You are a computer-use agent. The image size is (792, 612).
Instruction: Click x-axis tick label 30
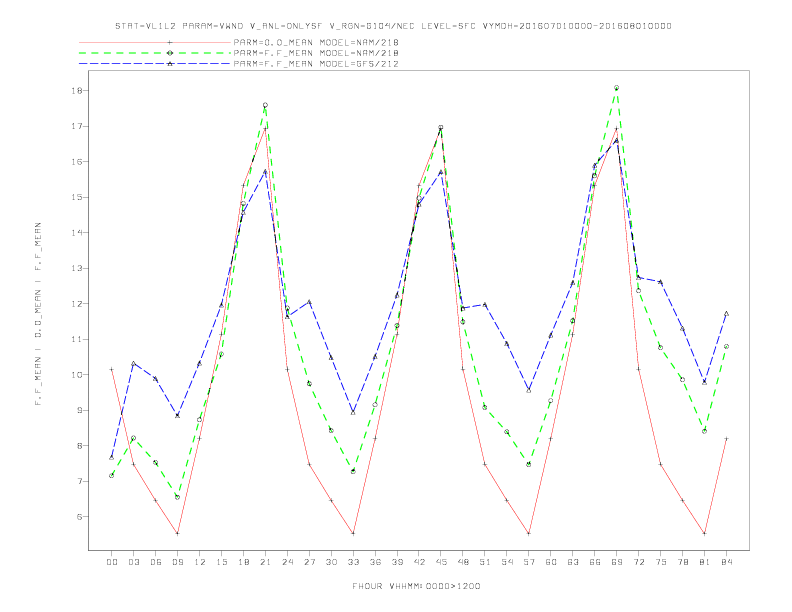point(331,562)
